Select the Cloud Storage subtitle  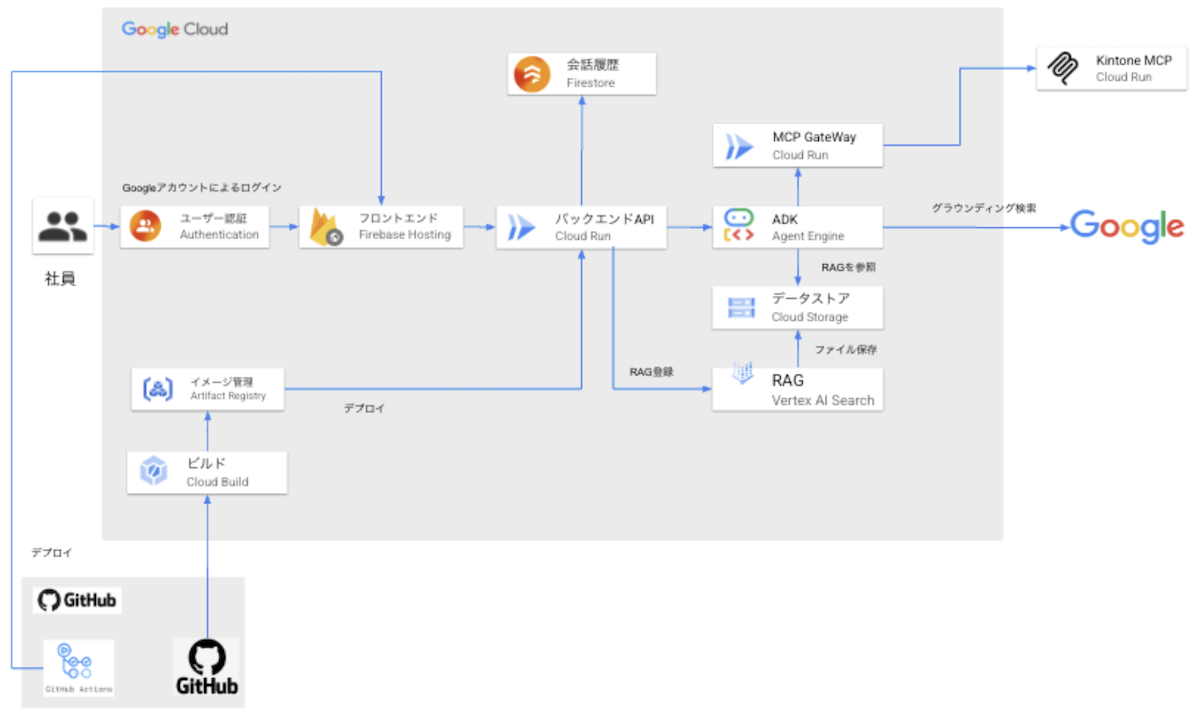point(810,317)
